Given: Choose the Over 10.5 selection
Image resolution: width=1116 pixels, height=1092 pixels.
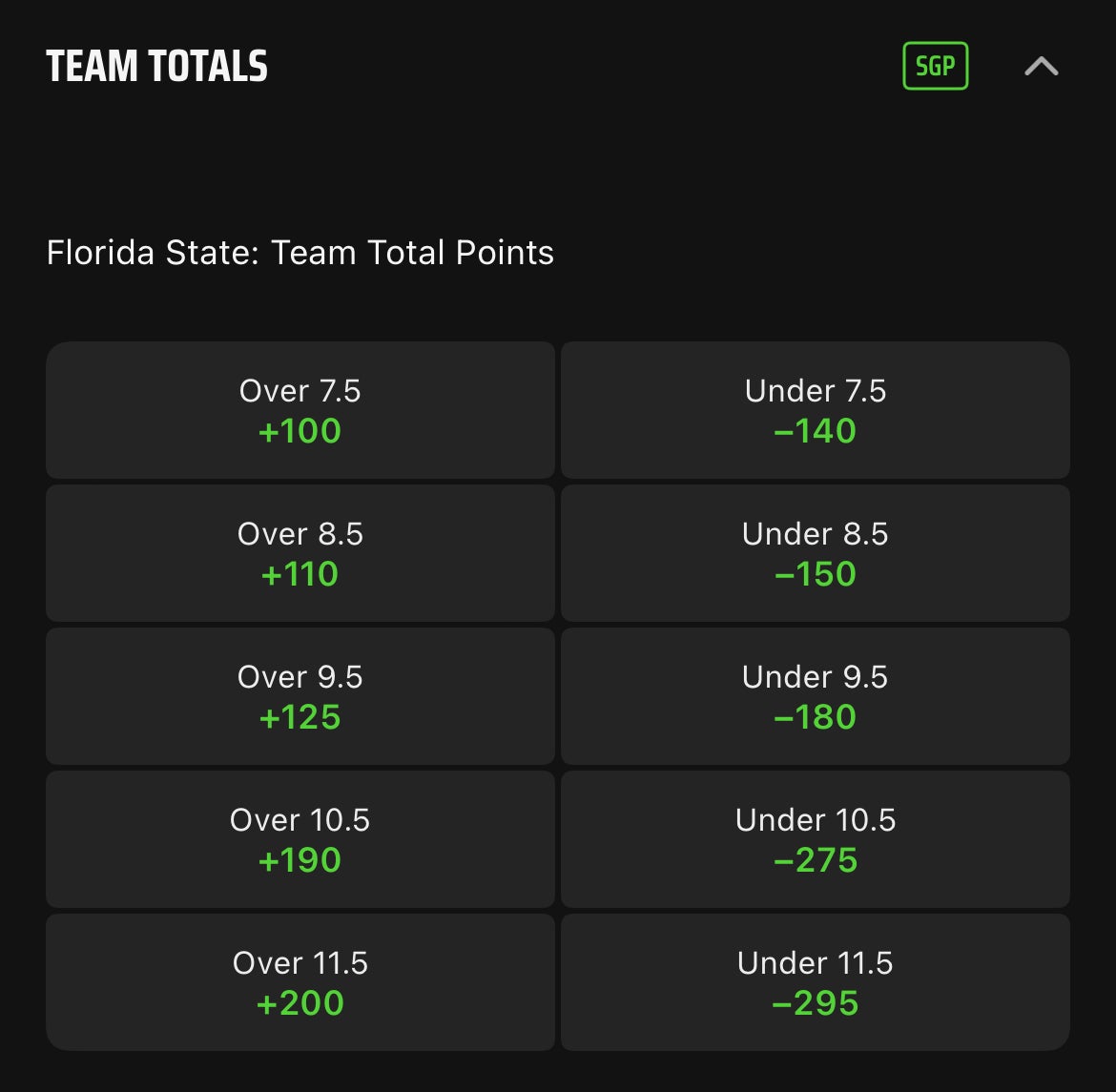Looking at the screenshot, I should (x=300, y=839).
